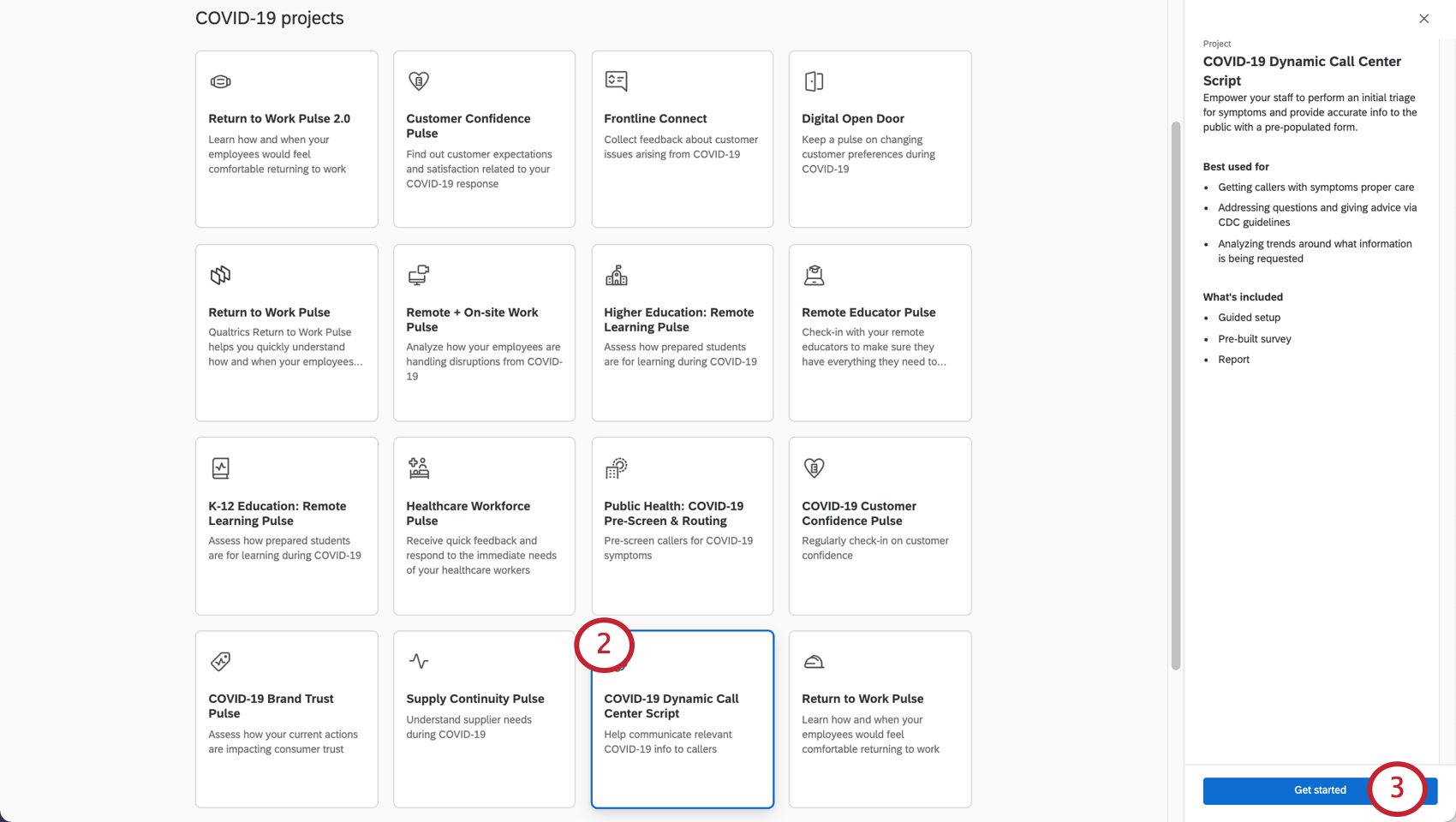Screen dimensions: 1456x822
Task: Click 'Pre-screen callers for COVID-19 symptoms' text
Action: (678, 548)
